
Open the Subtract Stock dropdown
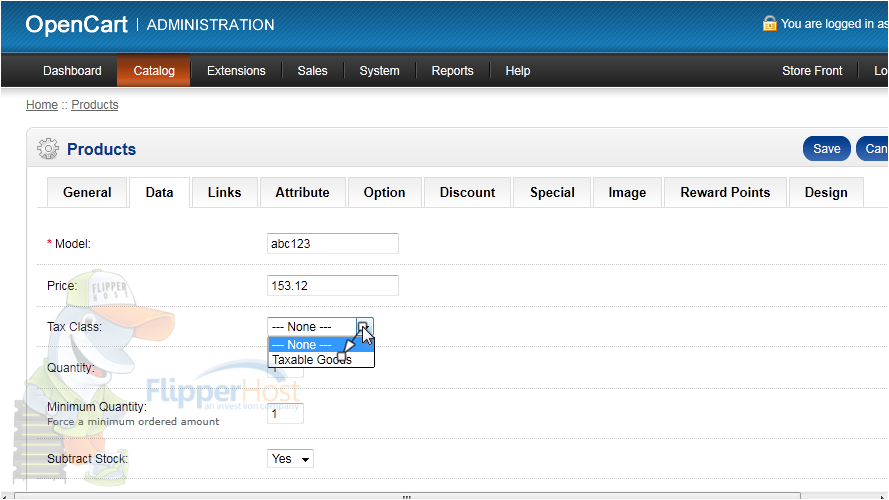click(290, 459)
